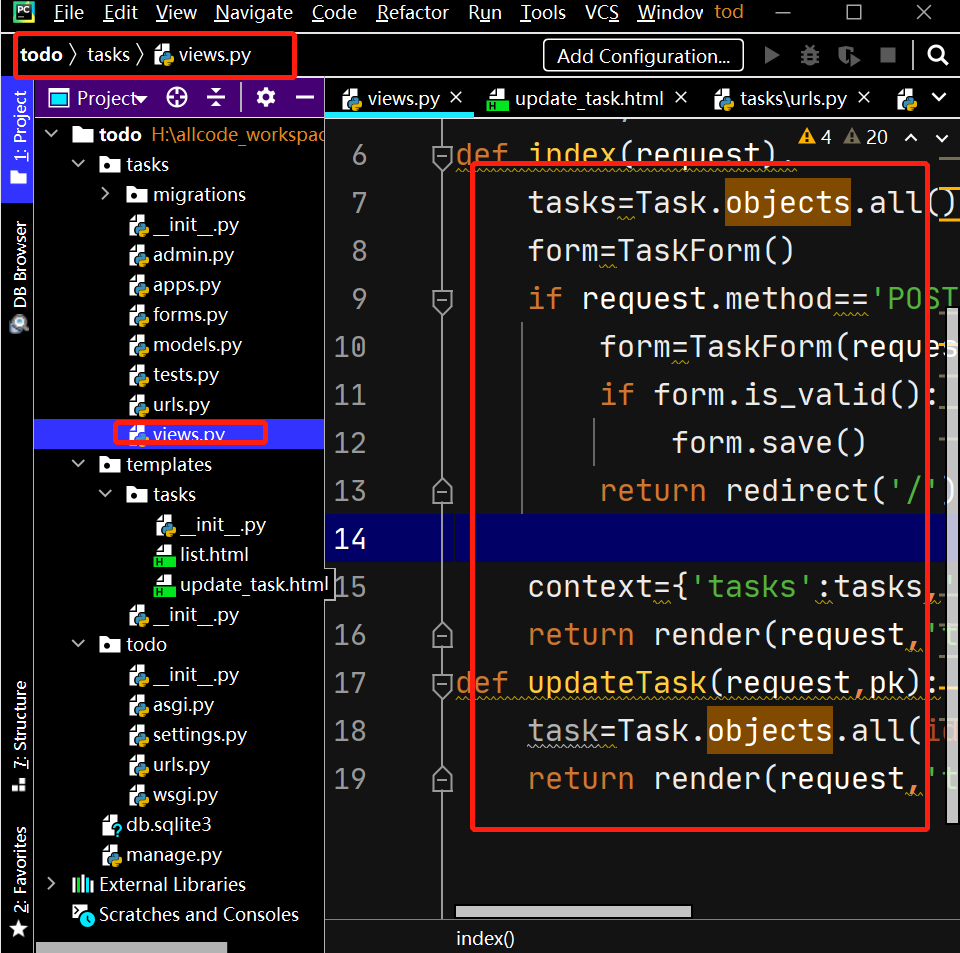Open the Edit menu

click(120, 12)
